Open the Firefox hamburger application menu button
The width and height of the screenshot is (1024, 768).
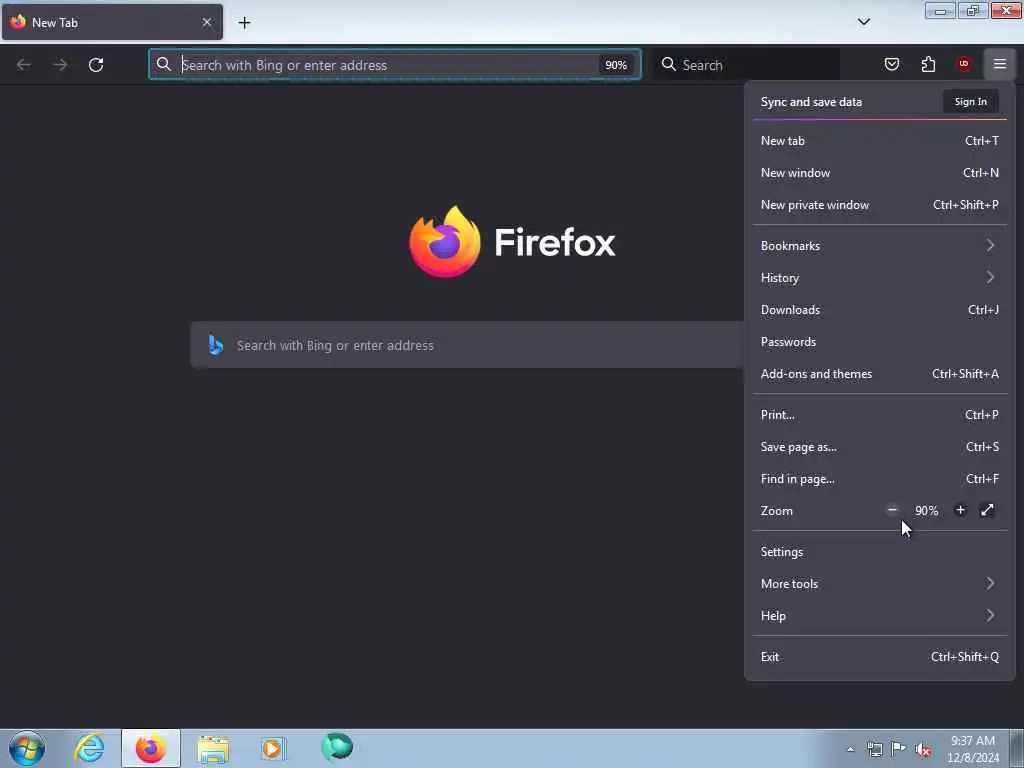click(999, 64)
